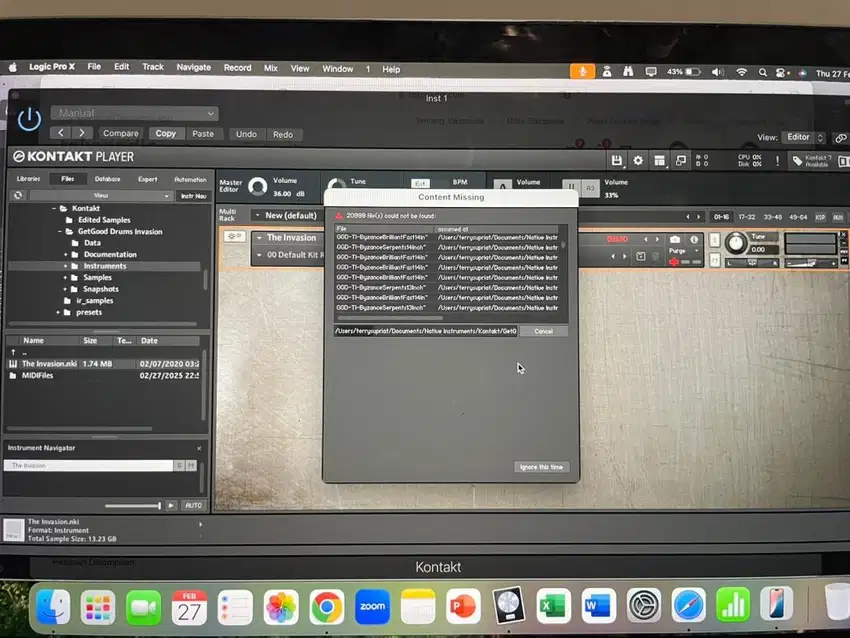850x638 pixels.
Task: Open Kontakt options gear icon
Action: click(638, 160)
